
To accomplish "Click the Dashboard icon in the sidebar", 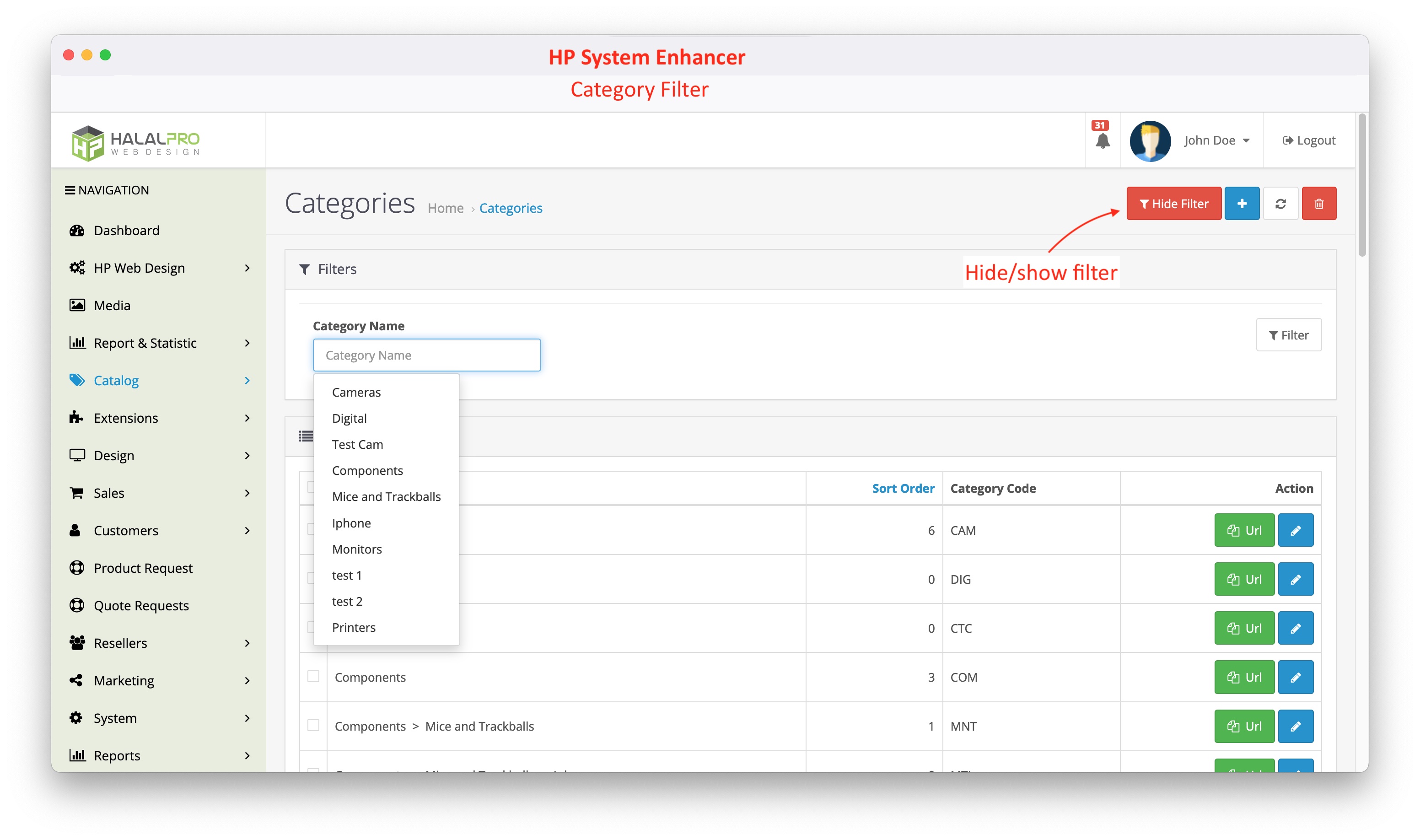I will click(77, 231).
